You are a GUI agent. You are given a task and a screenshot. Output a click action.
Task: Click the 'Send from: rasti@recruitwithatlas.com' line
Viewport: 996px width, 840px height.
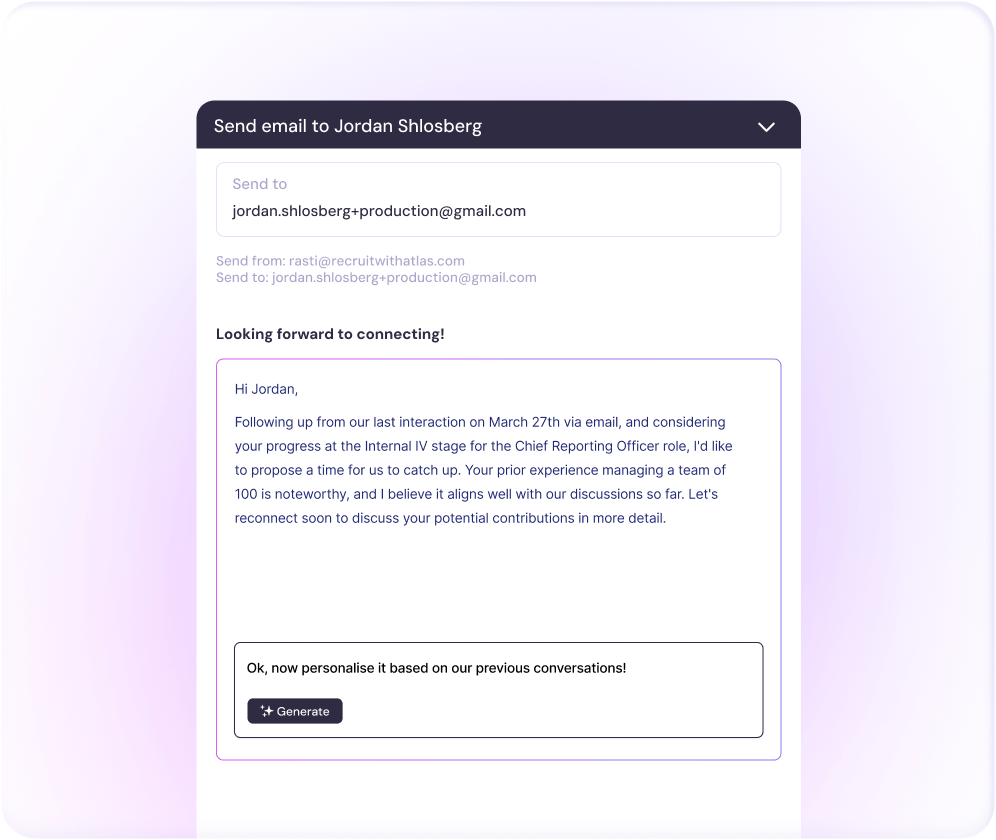tap(340, 261)
